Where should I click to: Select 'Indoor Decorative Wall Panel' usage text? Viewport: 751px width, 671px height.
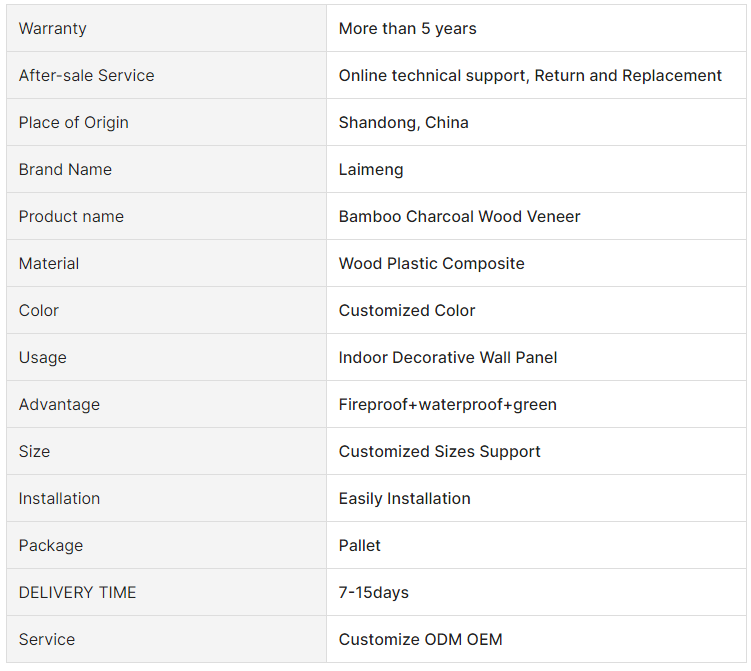448,358
